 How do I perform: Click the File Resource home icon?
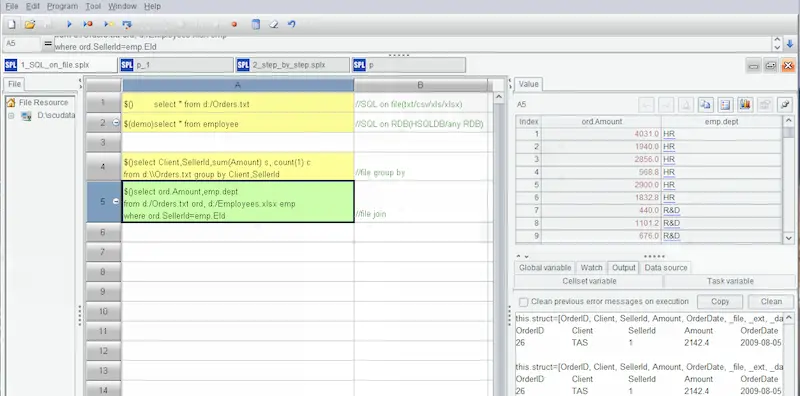pos(11,103)
